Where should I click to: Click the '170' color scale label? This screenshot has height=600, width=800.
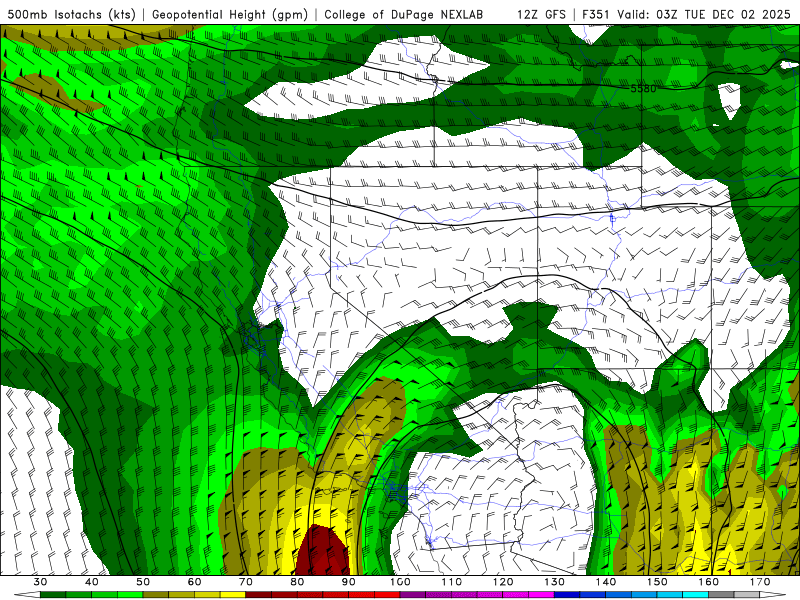point(760,582)
